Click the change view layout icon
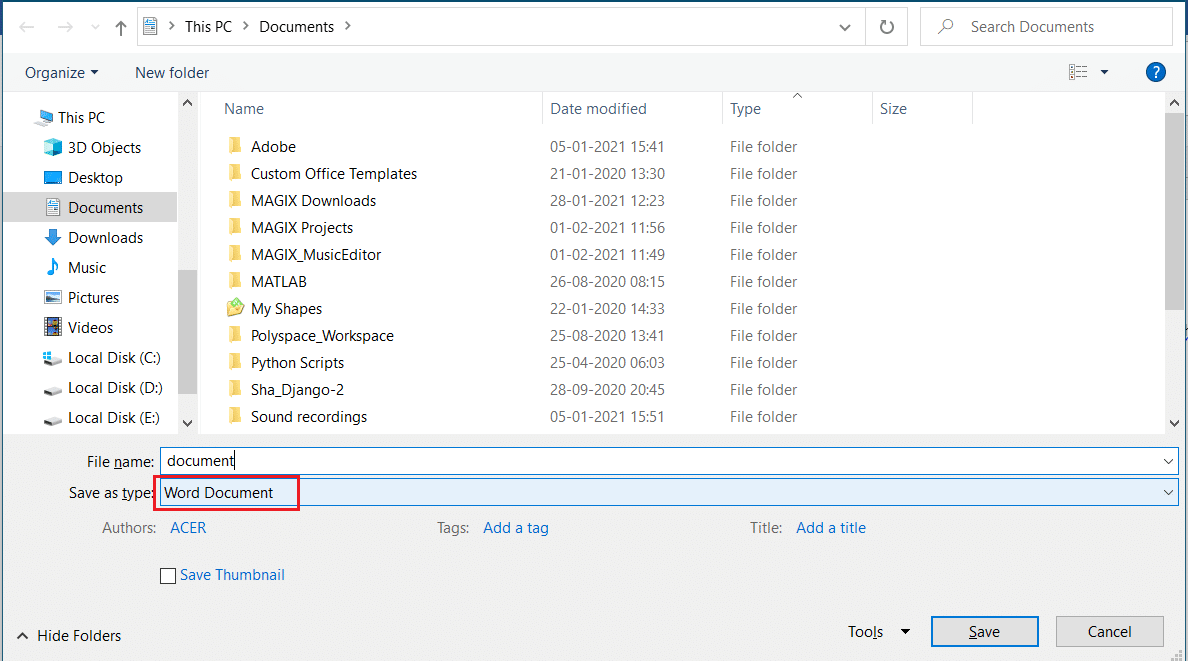The height and width of the screenshot is (661, 1188). pyautogui.click(x=1078, y=72)
